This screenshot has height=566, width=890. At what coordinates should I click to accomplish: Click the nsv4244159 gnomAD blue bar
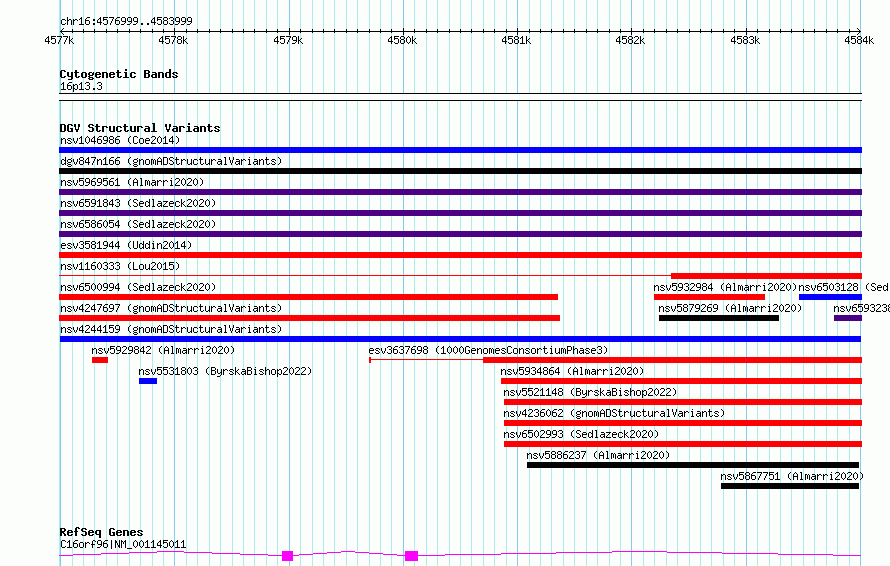pos(460,339)
